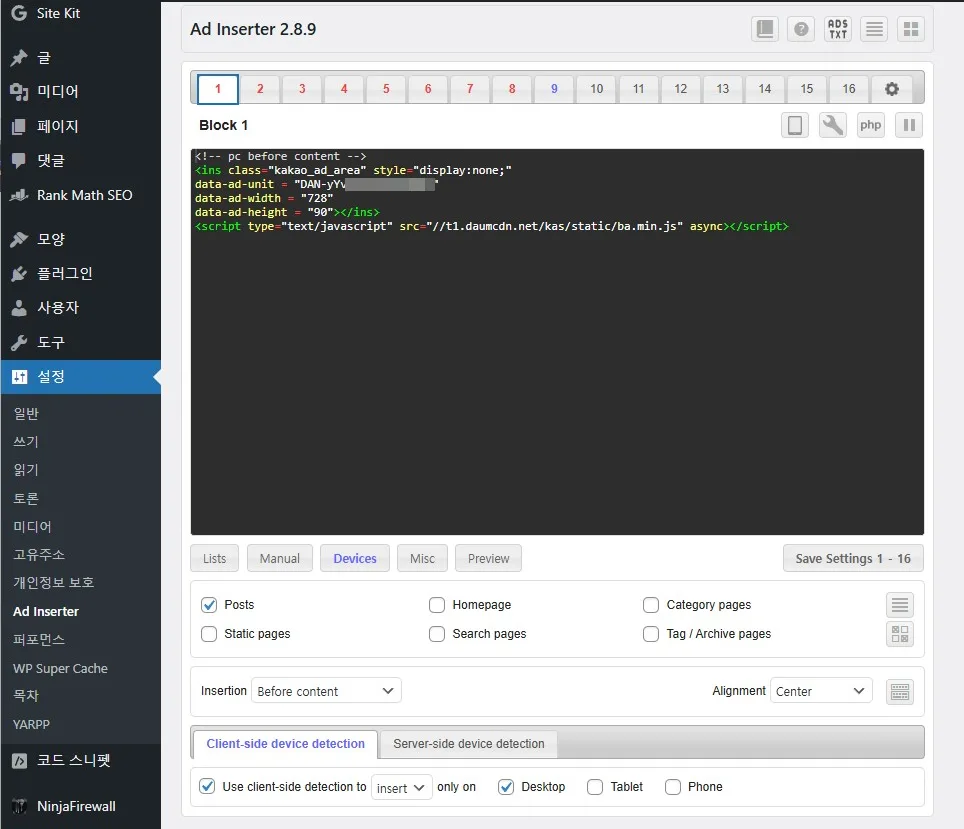Open the ADS.TXT editor icon
Screen dimensions: 964x829
tap(838, 29)
